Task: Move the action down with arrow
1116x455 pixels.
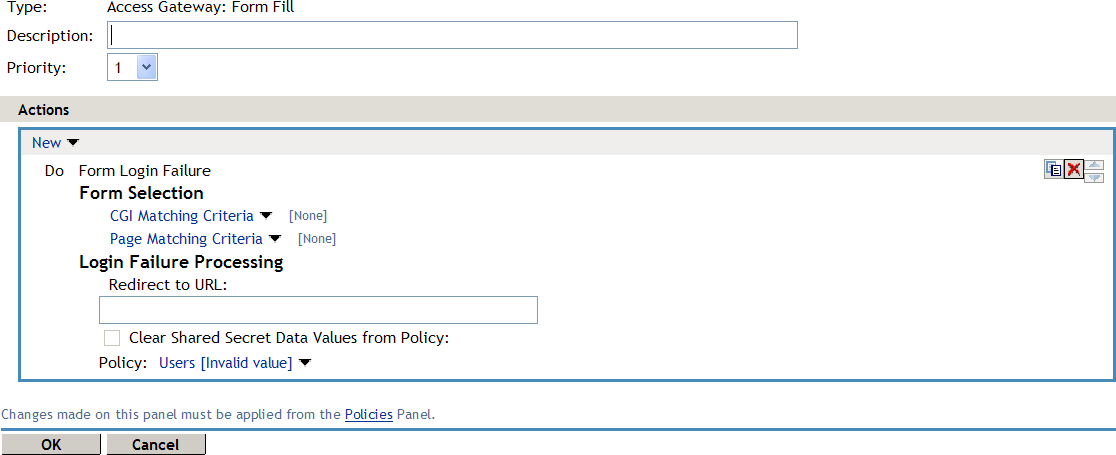Action: tap(1094, 177)
